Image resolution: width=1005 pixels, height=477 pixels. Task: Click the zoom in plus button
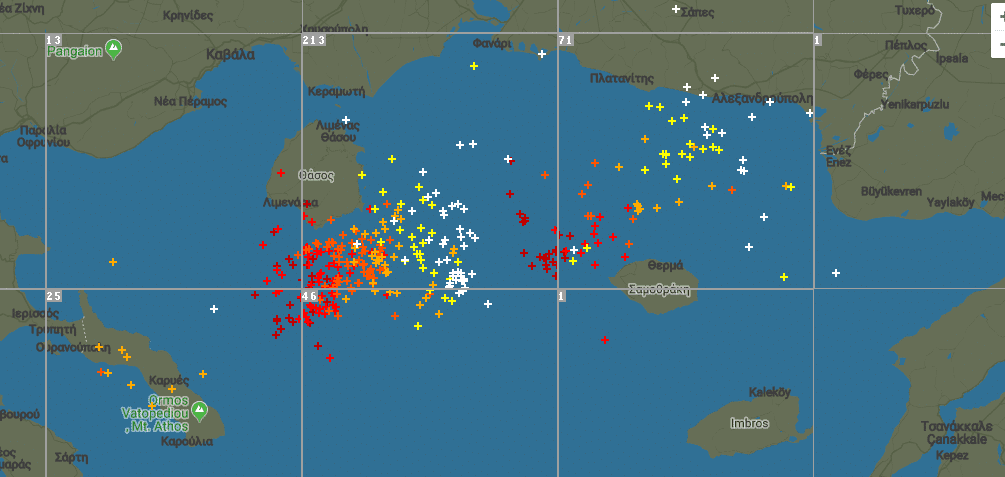tap(999, 17)
